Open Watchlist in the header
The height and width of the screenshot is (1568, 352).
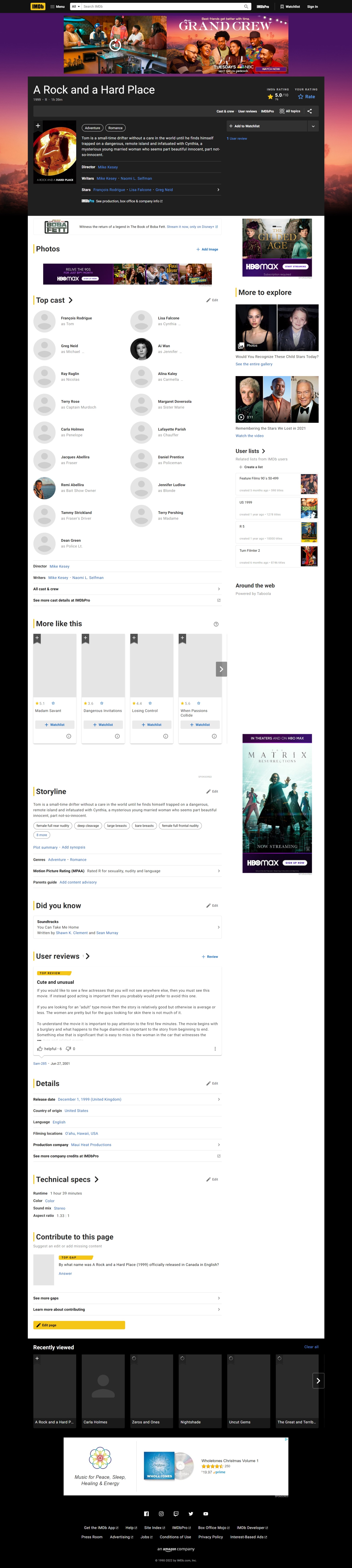click(290, 7)
